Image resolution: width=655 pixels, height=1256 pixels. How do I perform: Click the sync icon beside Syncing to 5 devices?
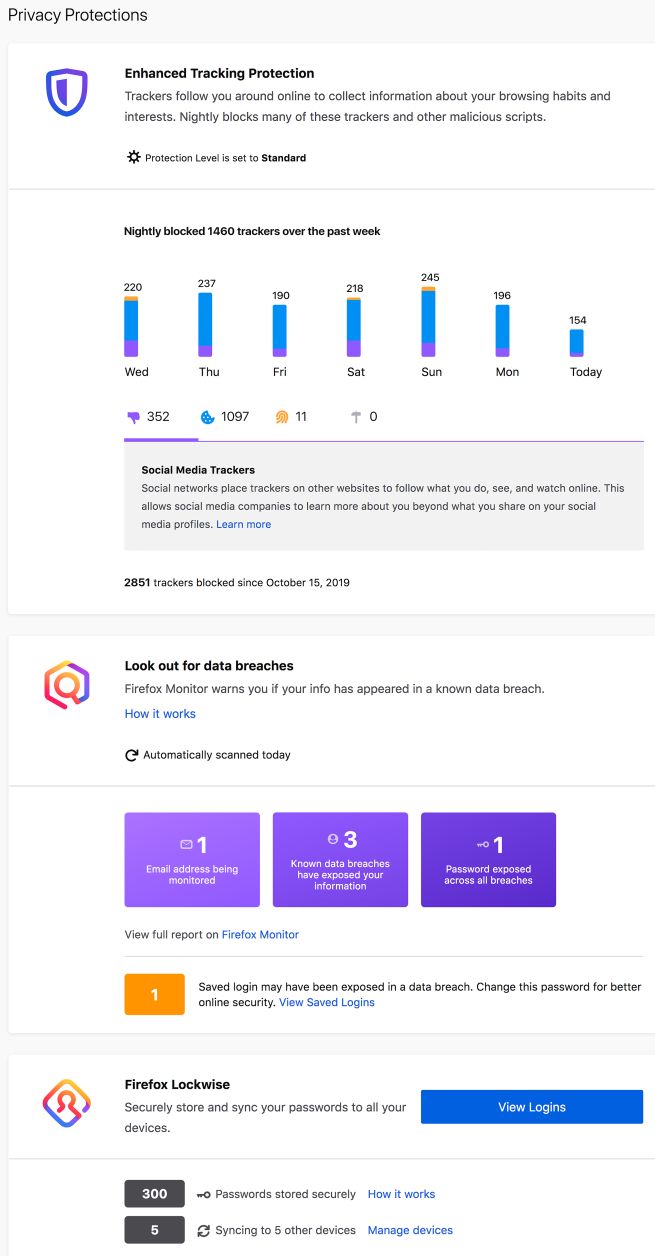click(x=204, y=1230)
